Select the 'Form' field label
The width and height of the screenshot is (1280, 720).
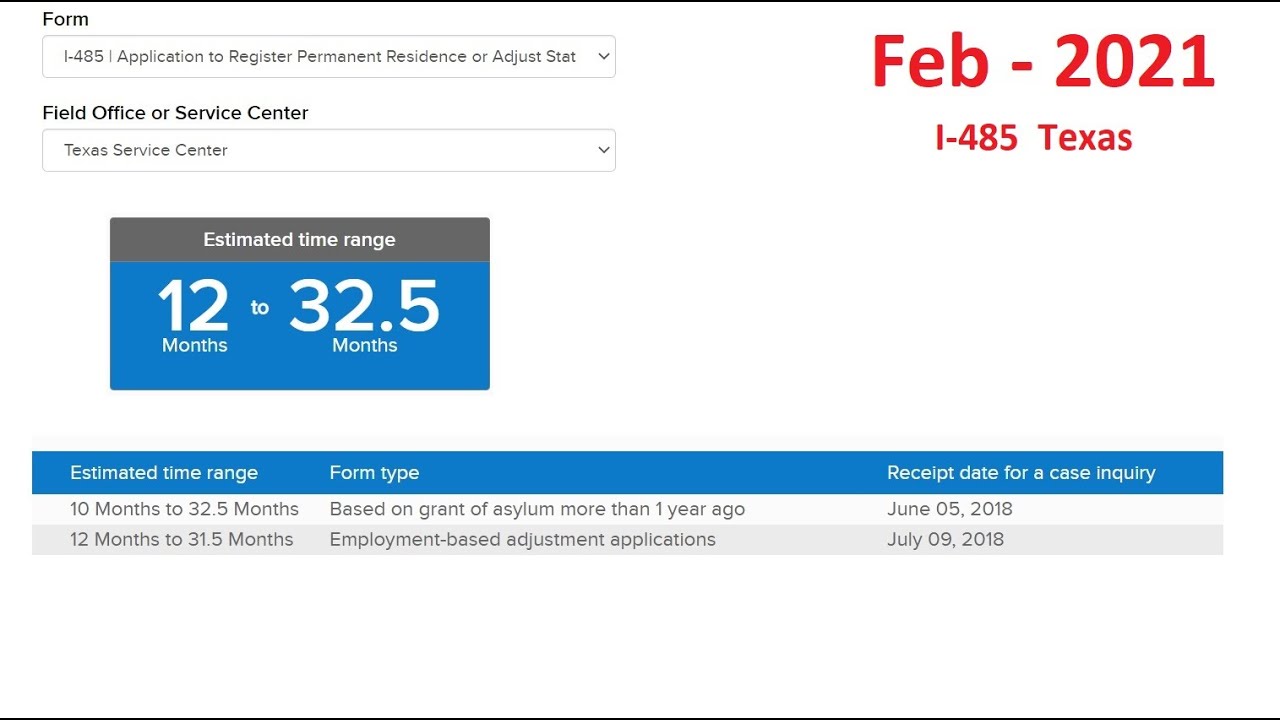point(65,20)
